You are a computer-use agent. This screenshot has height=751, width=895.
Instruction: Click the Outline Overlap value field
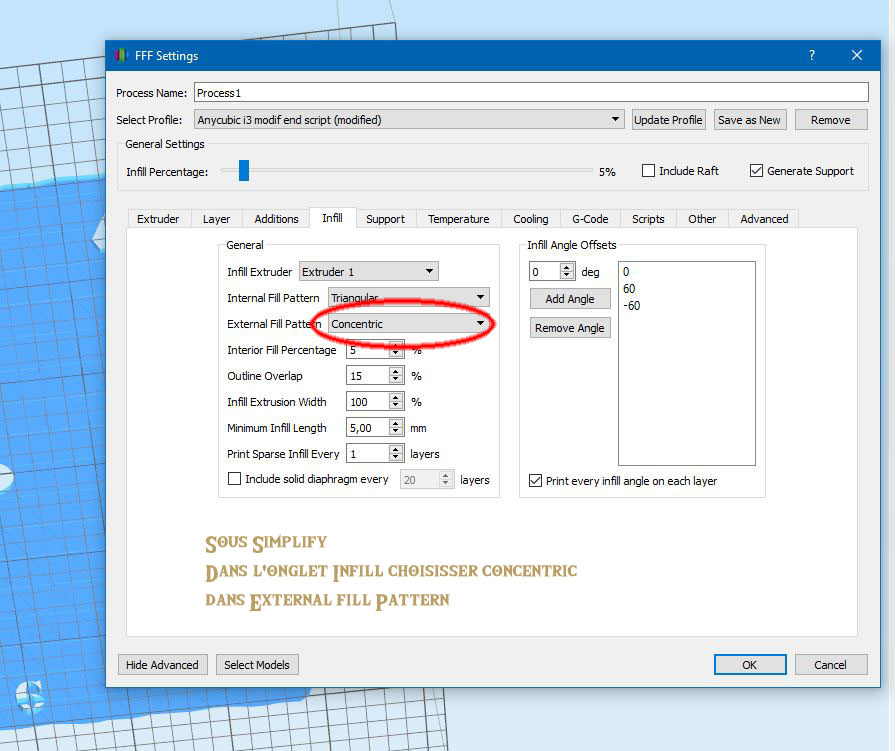click(x=368, y=376)
